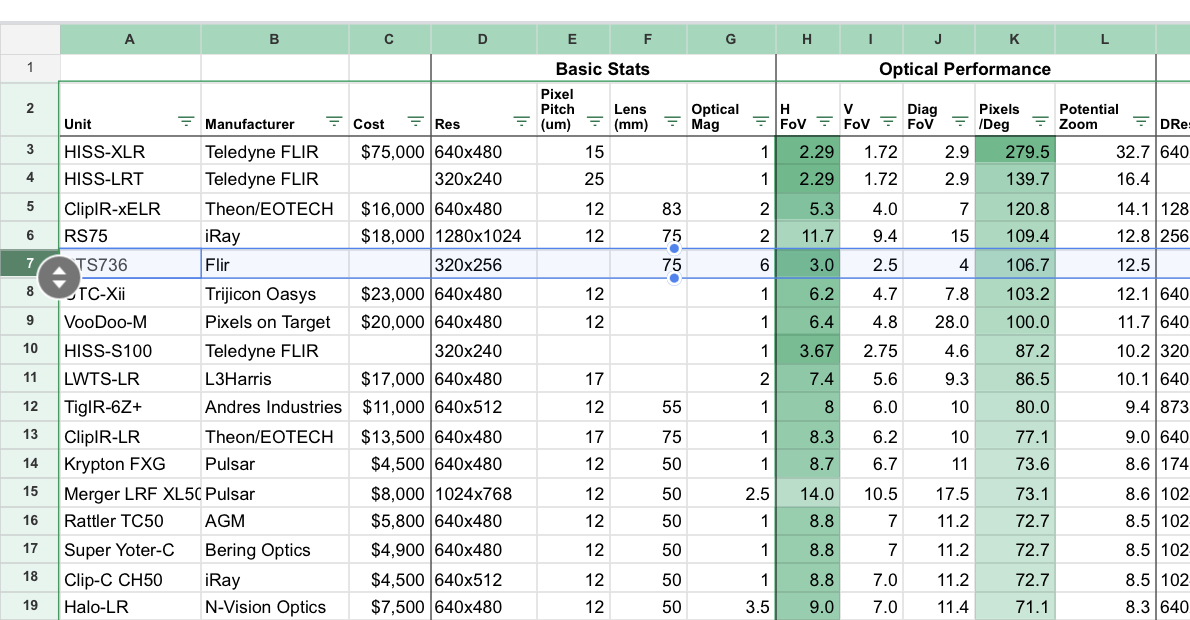Select the HISS-XLR unit cell
Image resolution: width=1190 pixels, height=620 pixels.
(x=130, y=152)
